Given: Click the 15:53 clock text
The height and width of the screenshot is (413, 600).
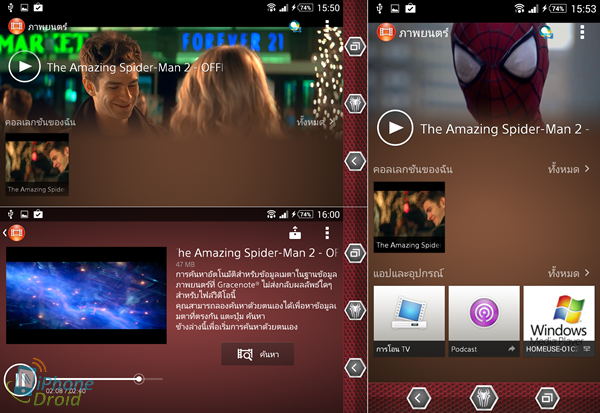Looking at the screenshot, I should [584, 8].
